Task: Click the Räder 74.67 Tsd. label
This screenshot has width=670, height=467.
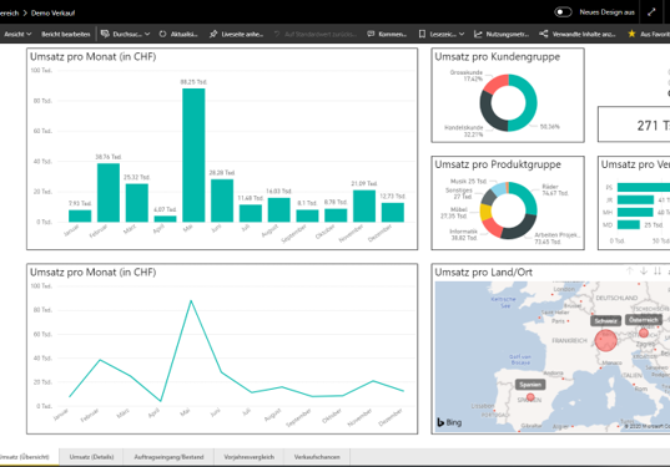Action: [555, 190]
